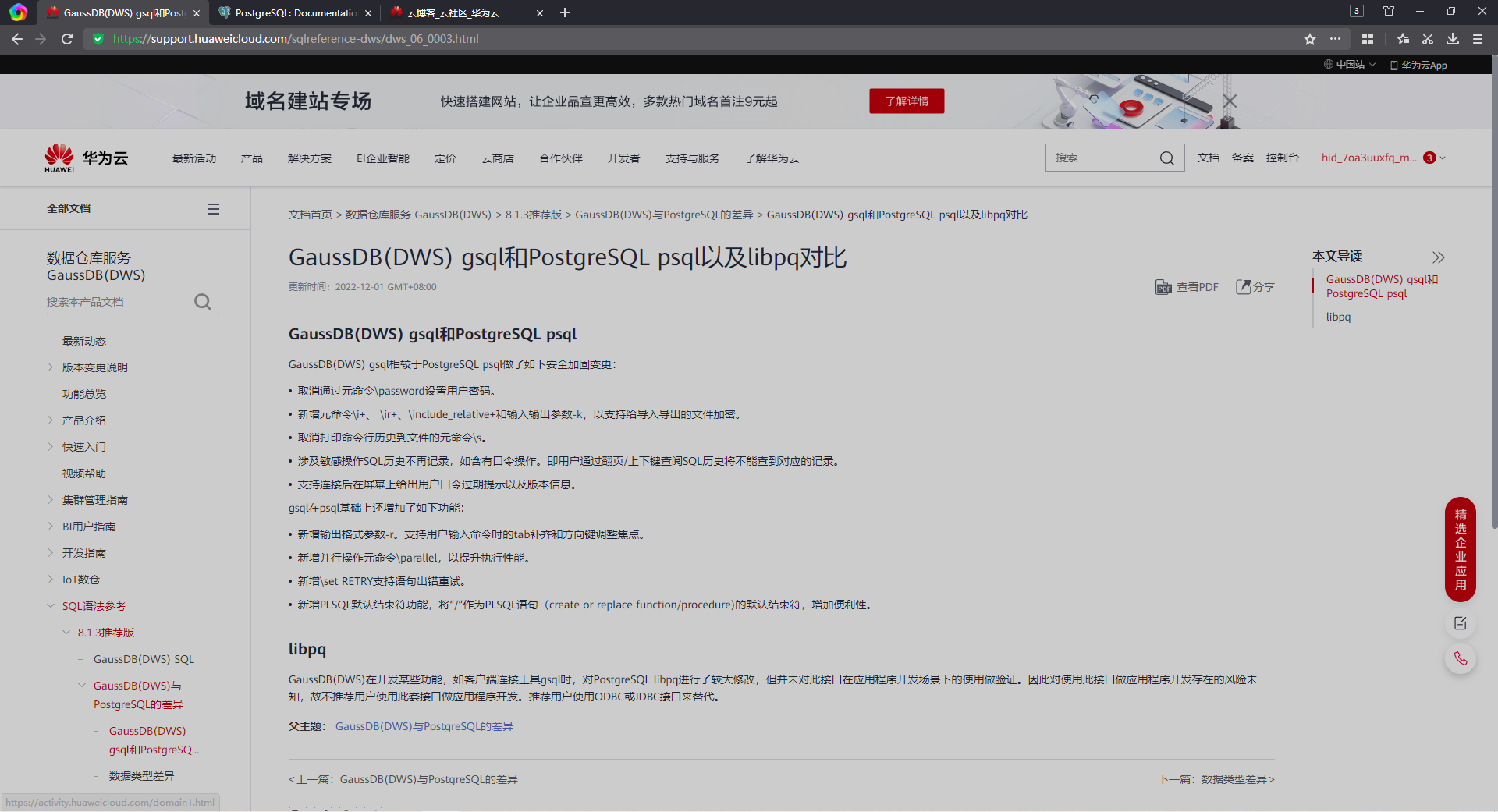
Task: Expand the 版本变更说明 tree node
Action: pyautogui.click(x=51, y=367)
